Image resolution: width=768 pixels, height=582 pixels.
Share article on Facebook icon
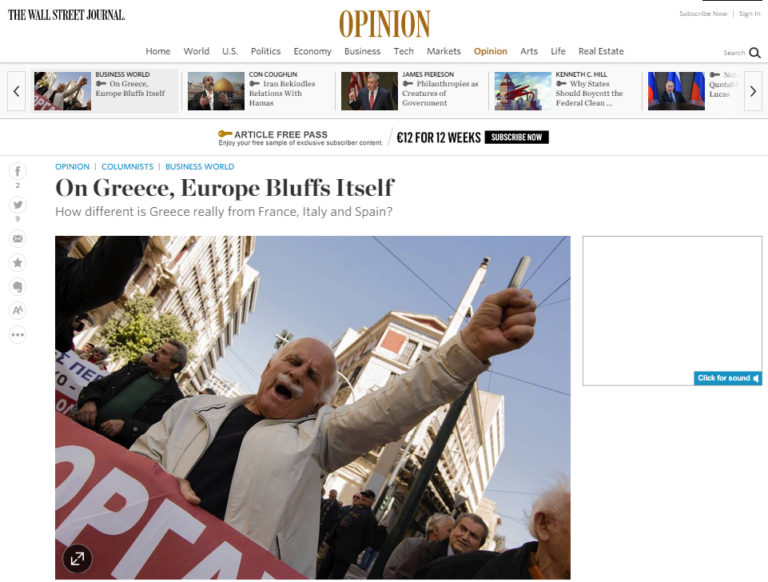[18, 171]
